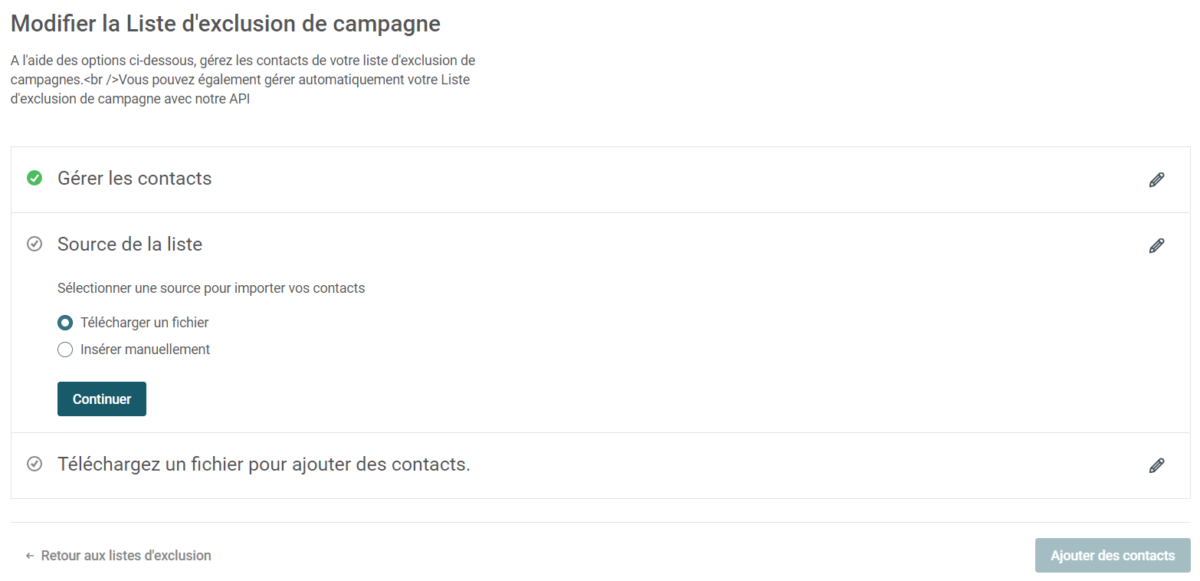
Task: Click the pencil icon for Source de la liste
Action: (1157, 245)
